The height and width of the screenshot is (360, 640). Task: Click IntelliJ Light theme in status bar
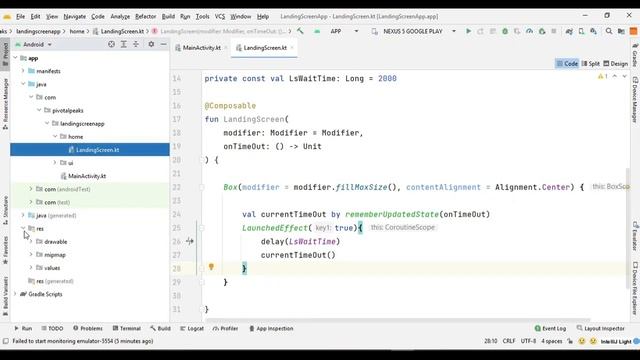(x=616, y=341)
